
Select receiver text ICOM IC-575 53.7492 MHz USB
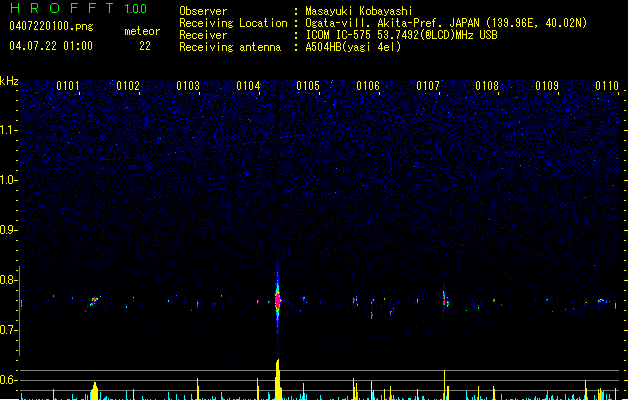pos(401,35)
